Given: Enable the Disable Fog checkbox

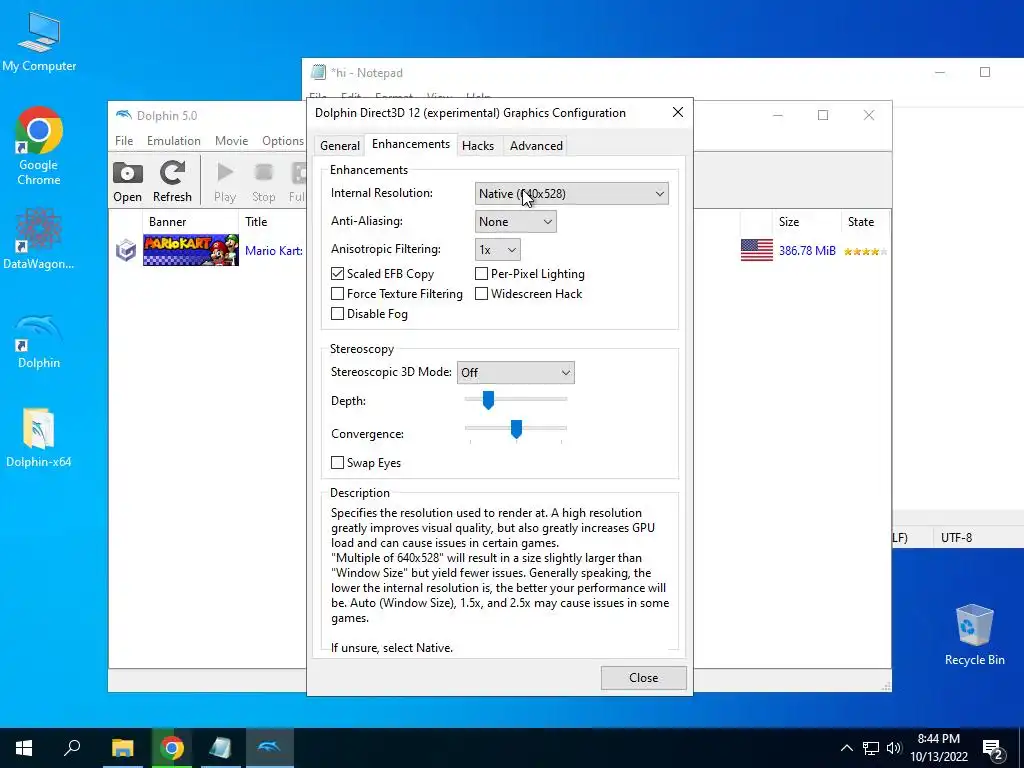Looking at the screenshot, I should click(338, 313).
